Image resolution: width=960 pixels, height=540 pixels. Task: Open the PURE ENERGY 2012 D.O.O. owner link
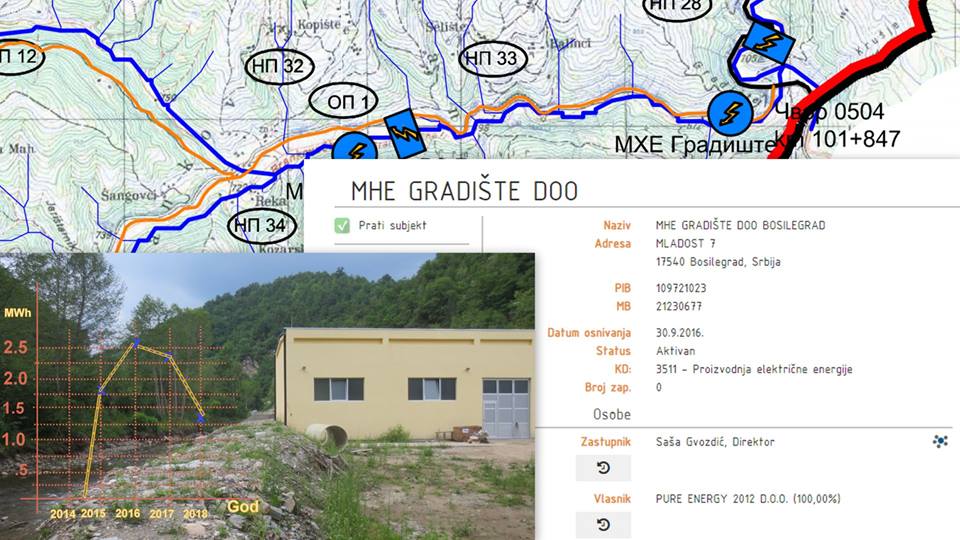(748, 499)
